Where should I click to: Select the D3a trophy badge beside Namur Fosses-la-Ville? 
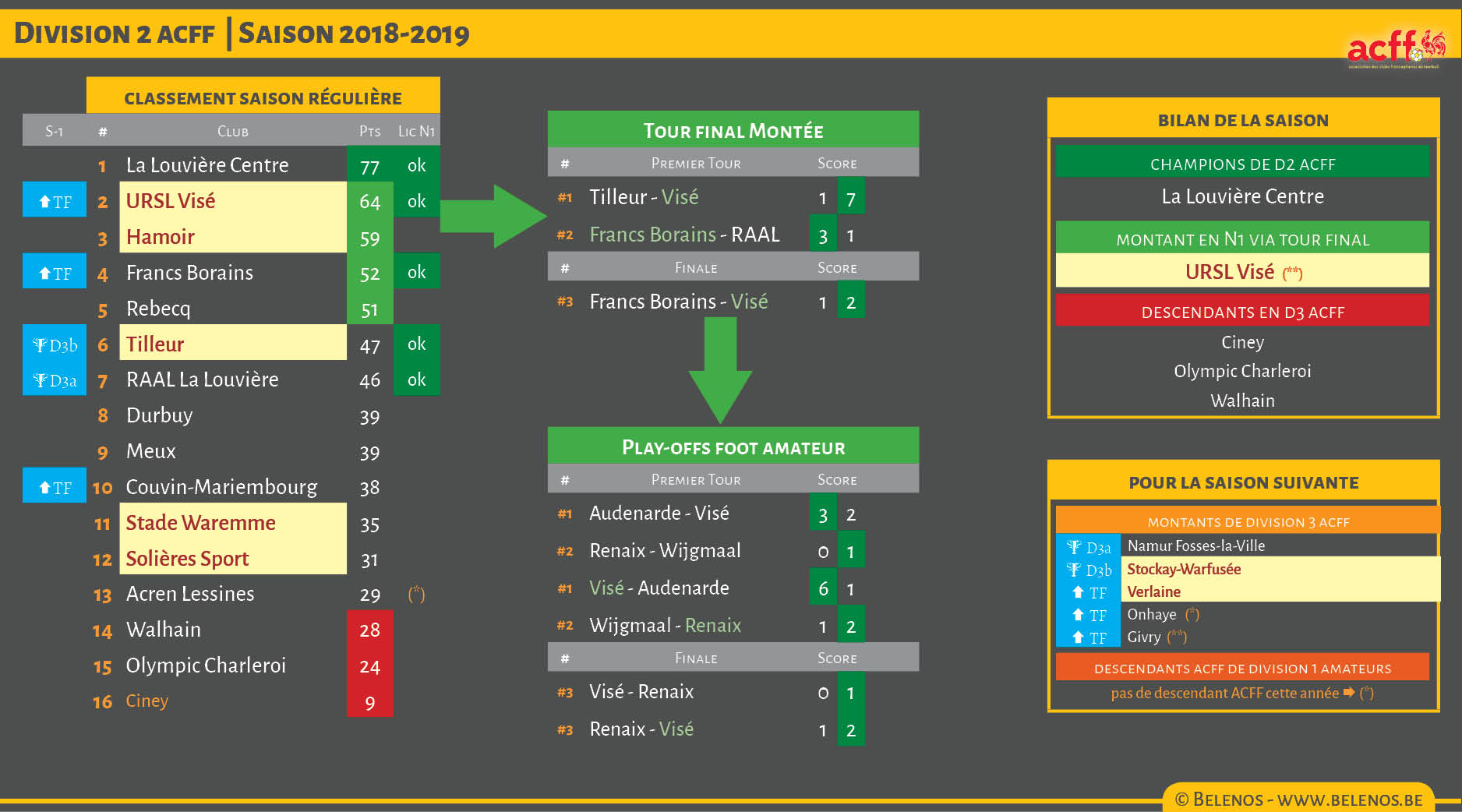click(x=1089, y=547)
